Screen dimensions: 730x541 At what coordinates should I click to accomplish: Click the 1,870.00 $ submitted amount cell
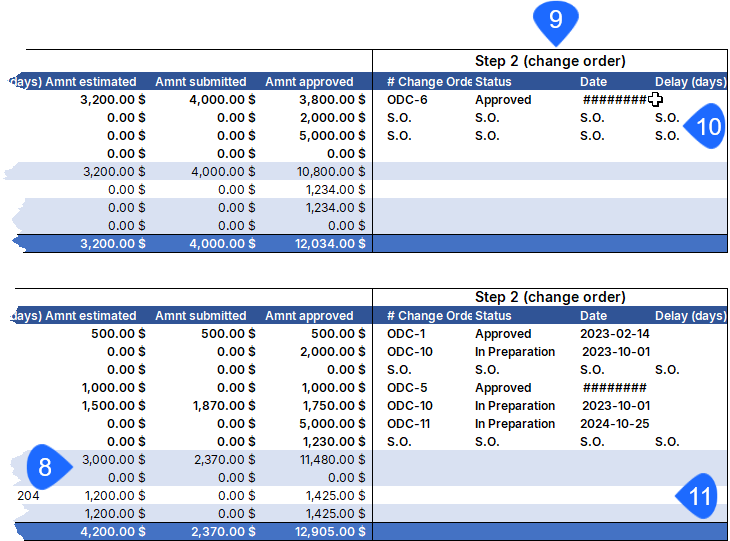tap(224, 406)
